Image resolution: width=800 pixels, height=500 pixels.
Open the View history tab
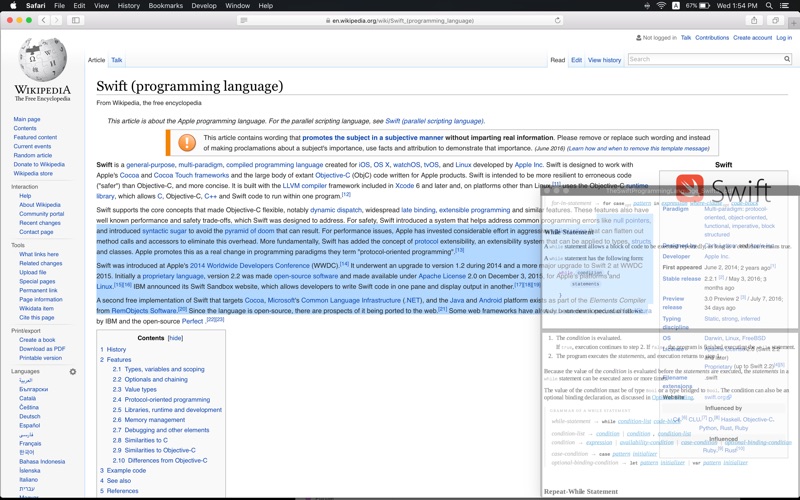[x=604, y=60]
